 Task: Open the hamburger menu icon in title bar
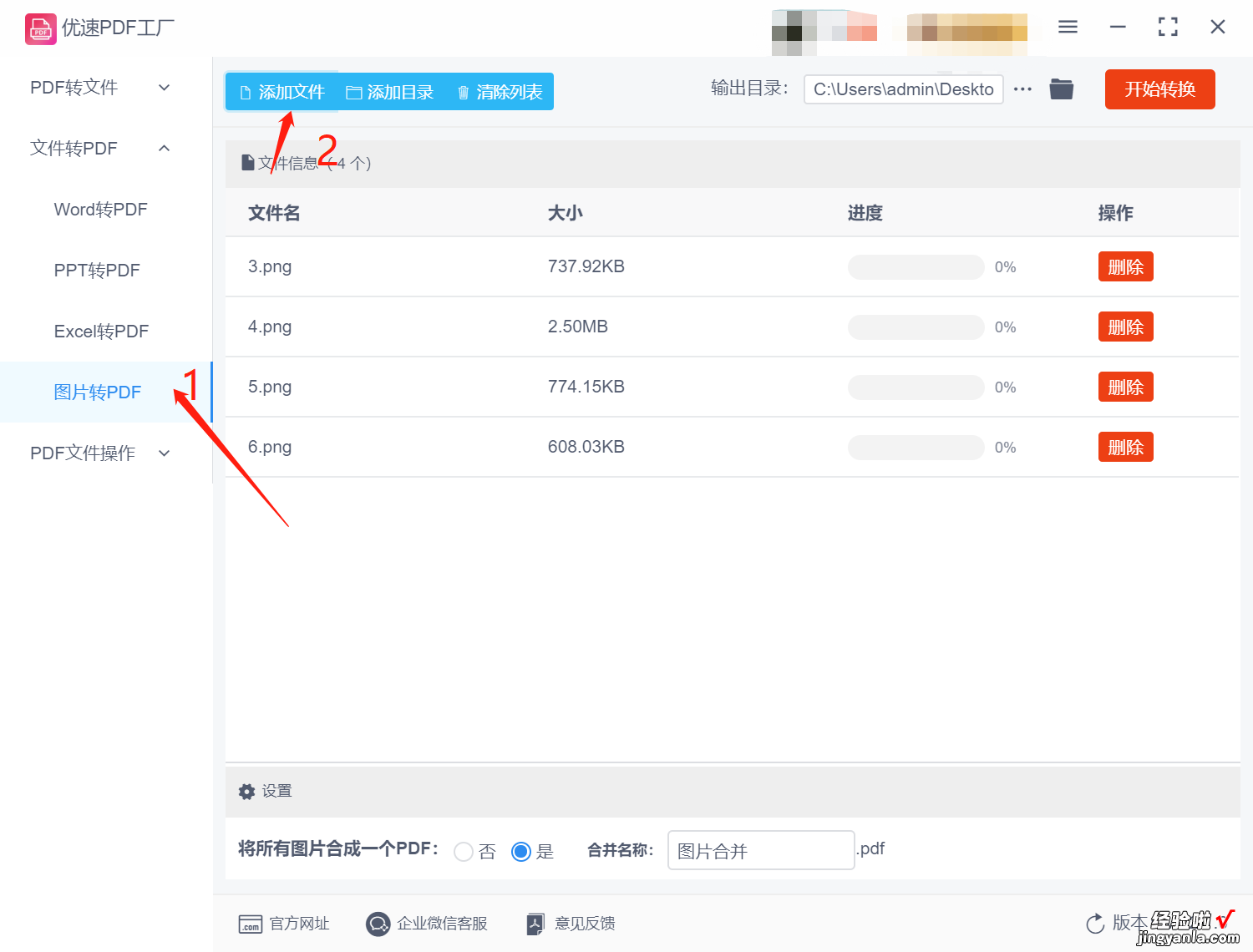point(1068,27)
